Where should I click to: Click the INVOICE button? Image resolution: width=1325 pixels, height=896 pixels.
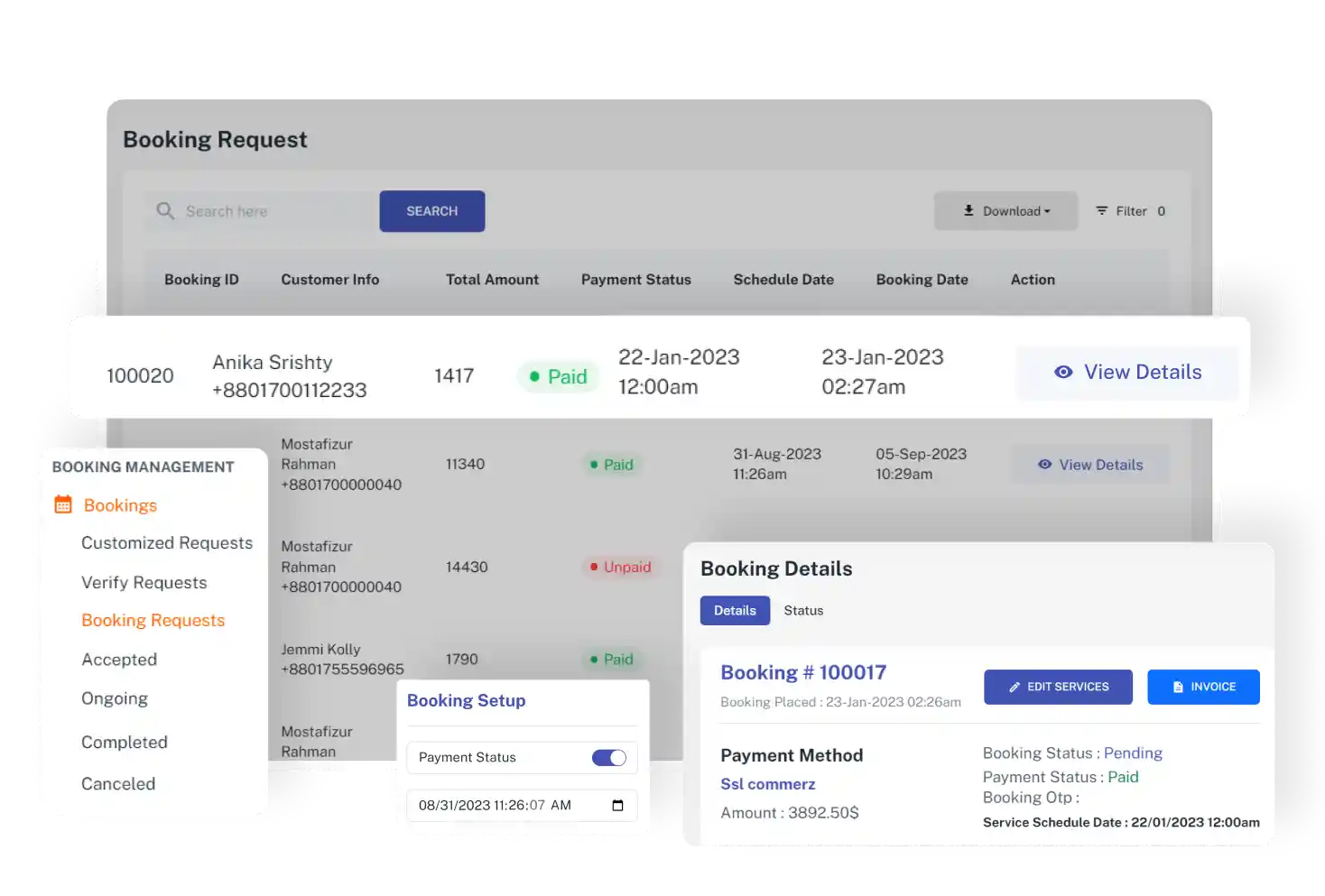tap(1203, 688)
